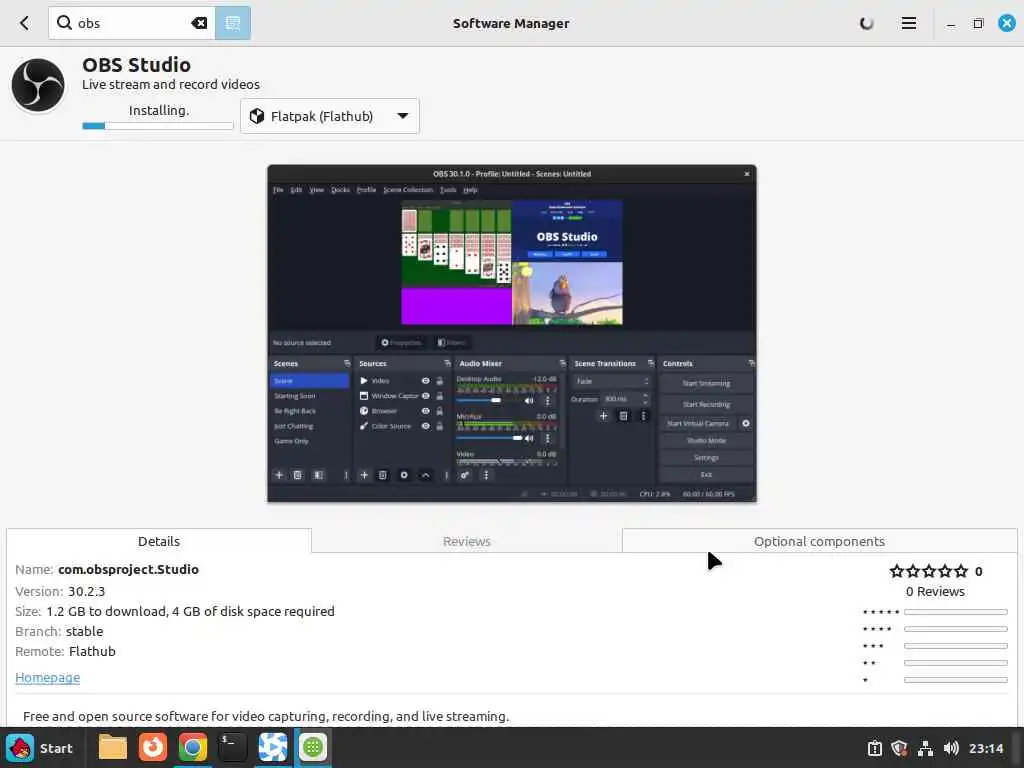Click the OBS Studio app logo
The image size is (1024, 768).
[x=38, y=85]
